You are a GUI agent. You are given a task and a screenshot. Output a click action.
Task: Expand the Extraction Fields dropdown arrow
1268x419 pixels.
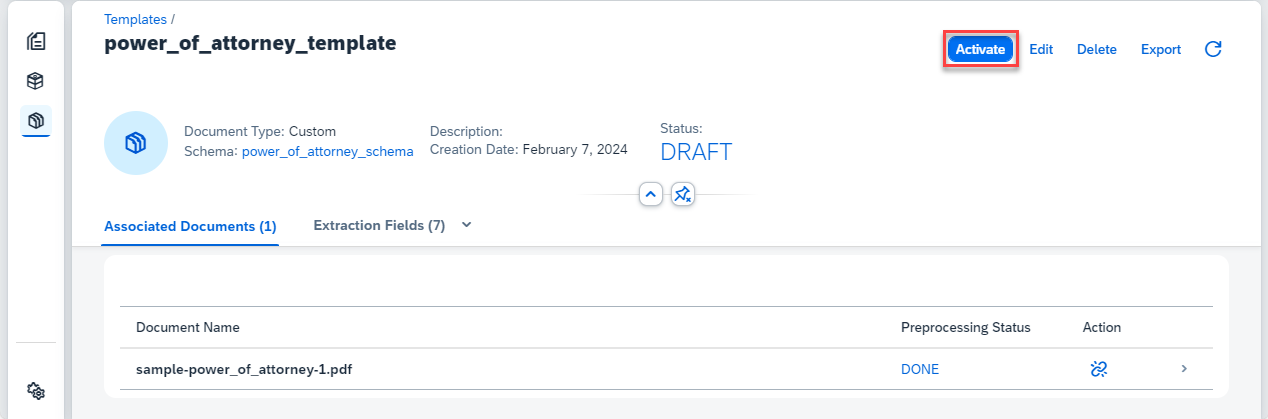[466, 226]
